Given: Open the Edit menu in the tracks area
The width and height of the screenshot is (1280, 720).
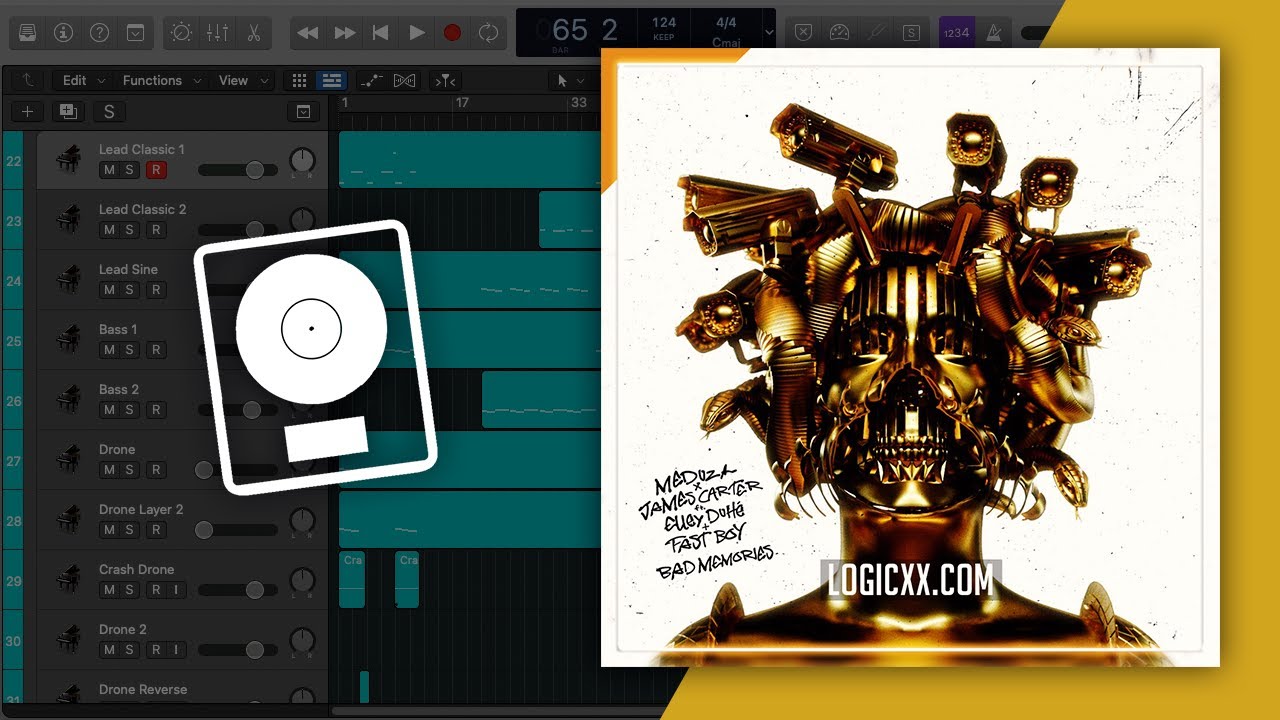Looking at the screenshot, I should click(82, 81).
